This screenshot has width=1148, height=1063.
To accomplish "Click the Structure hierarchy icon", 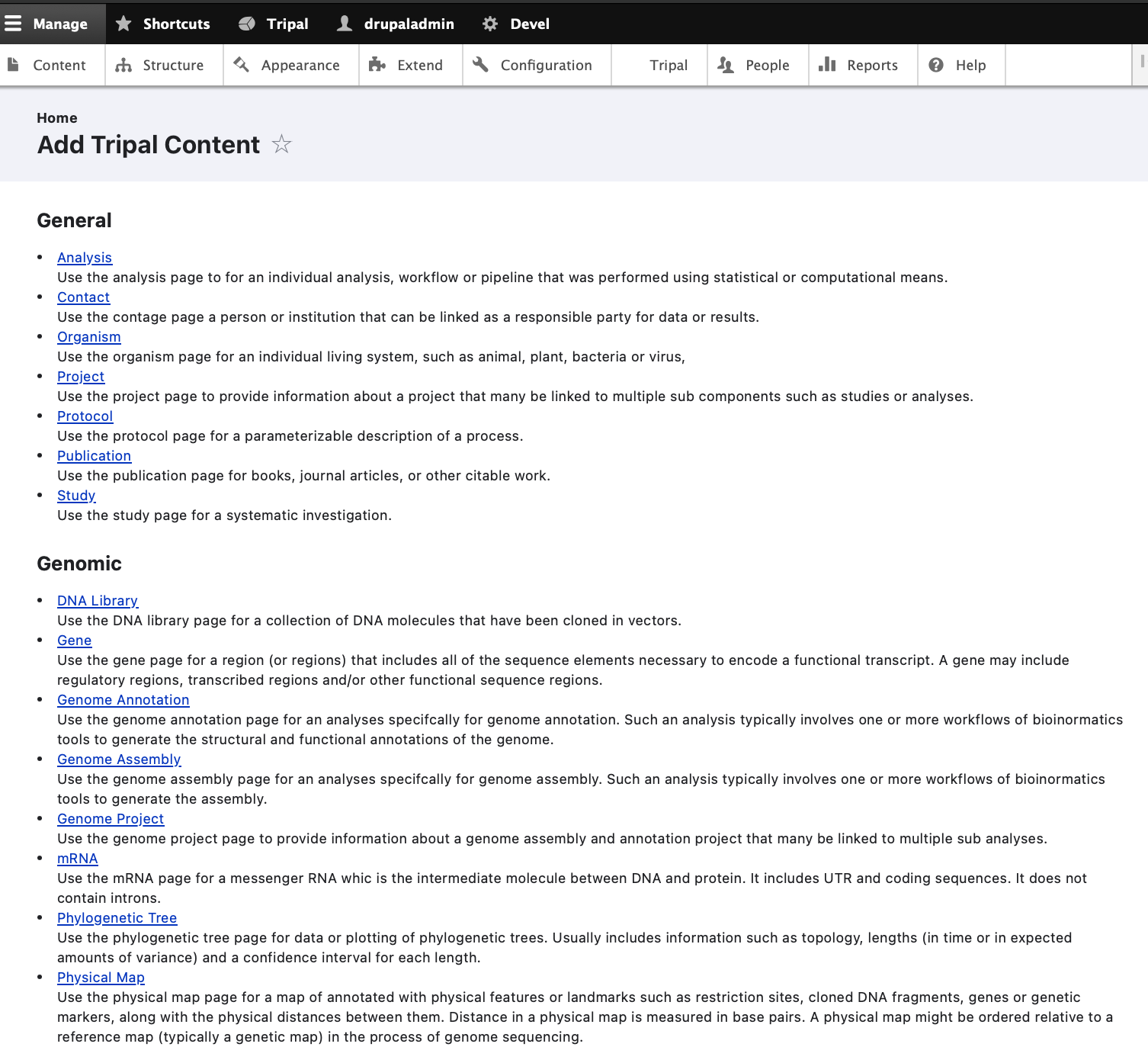I will click(x=123, y=66).
